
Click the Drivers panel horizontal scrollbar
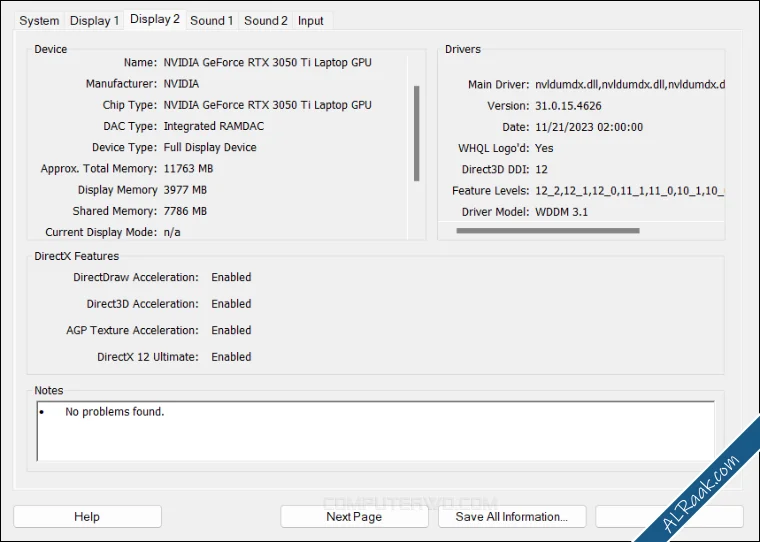coord(548,231)
